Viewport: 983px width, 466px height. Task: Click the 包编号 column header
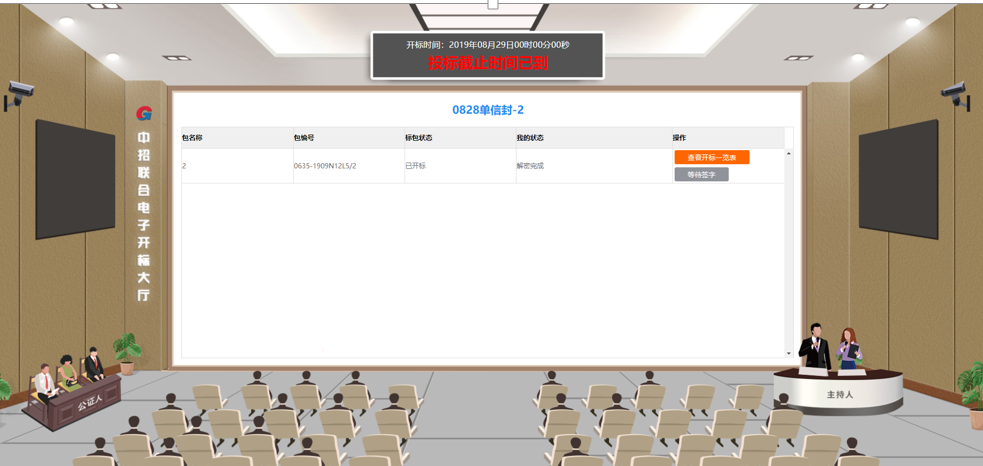(x=304, y=138)
